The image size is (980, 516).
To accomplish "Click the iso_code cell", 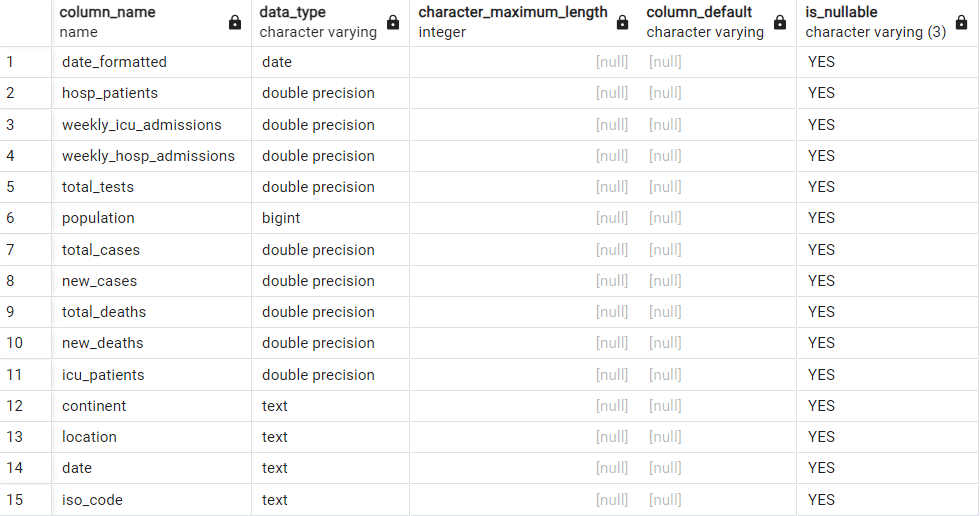I will pos(91,500).
